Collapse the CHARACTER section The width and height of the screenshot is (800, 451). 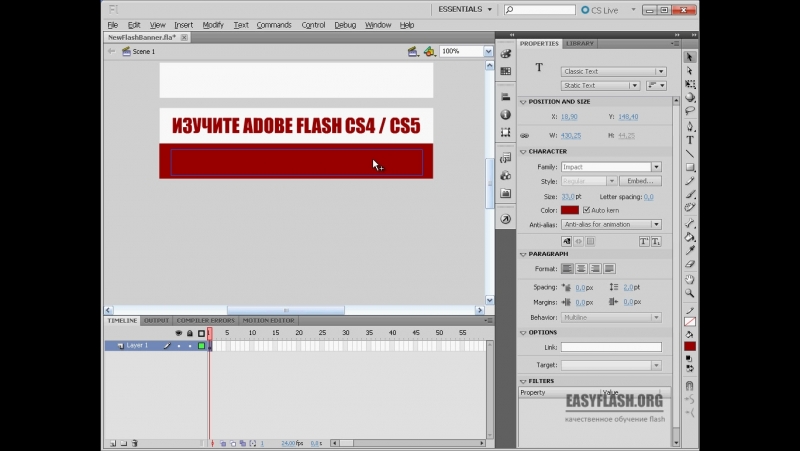point(523,152)
